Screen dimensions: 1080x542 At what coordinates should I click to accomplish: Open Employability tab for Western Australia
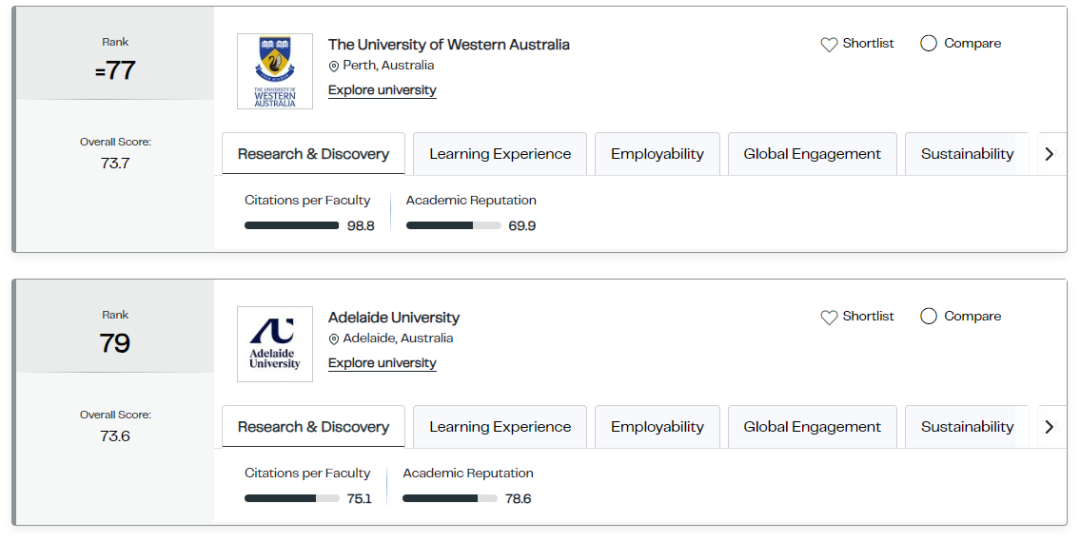pos(657,154)
